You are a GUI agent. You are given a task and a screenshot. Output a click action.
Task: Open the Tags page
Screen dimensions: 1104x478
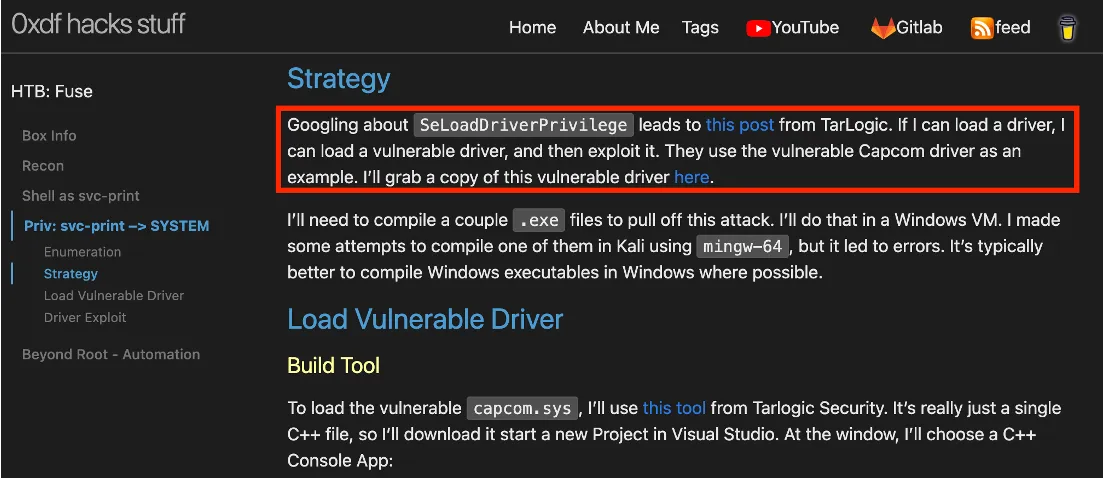click(x=700, y=28)
